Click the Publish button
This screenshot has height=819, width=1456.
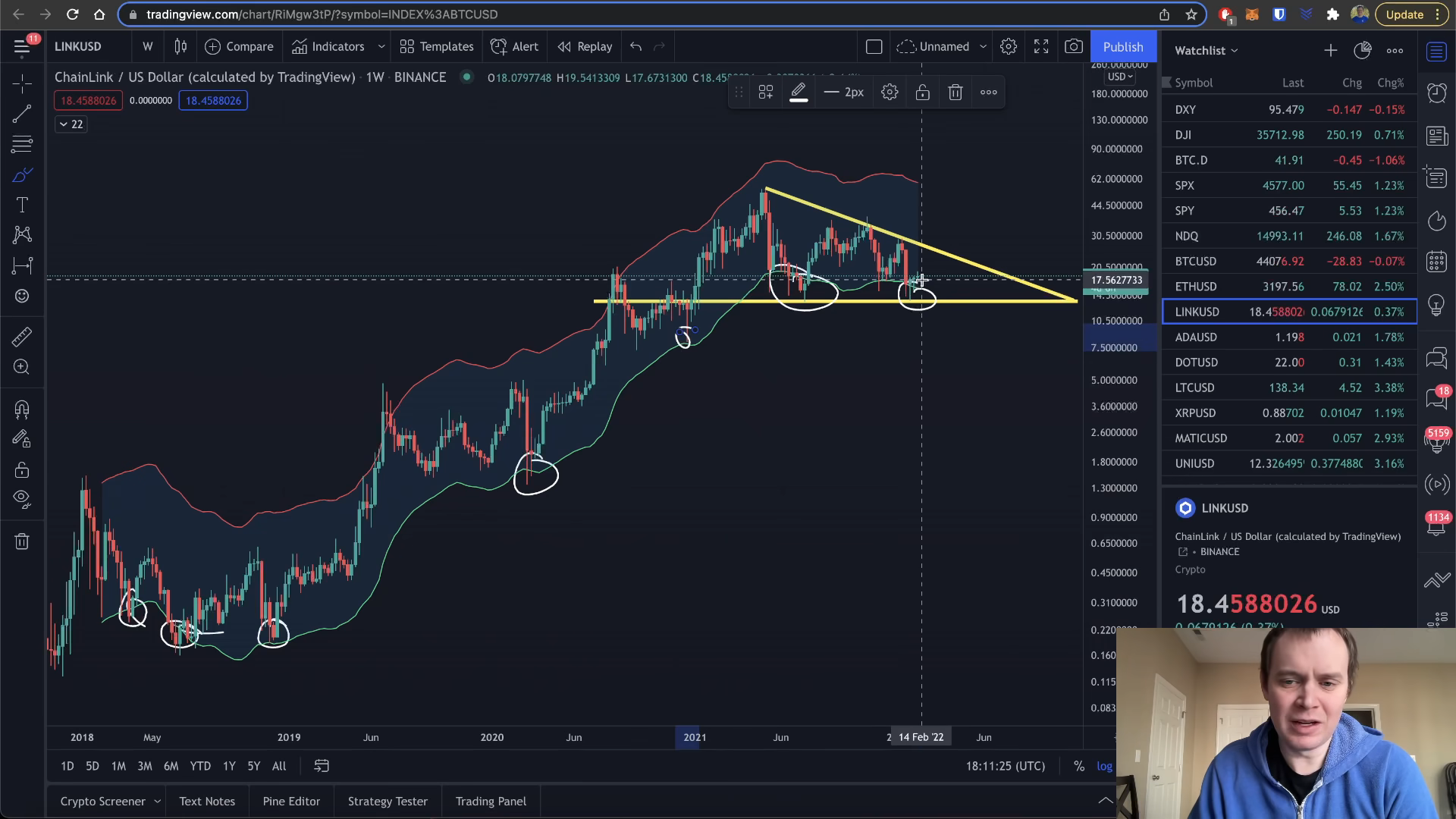(x=1123, y=47)
